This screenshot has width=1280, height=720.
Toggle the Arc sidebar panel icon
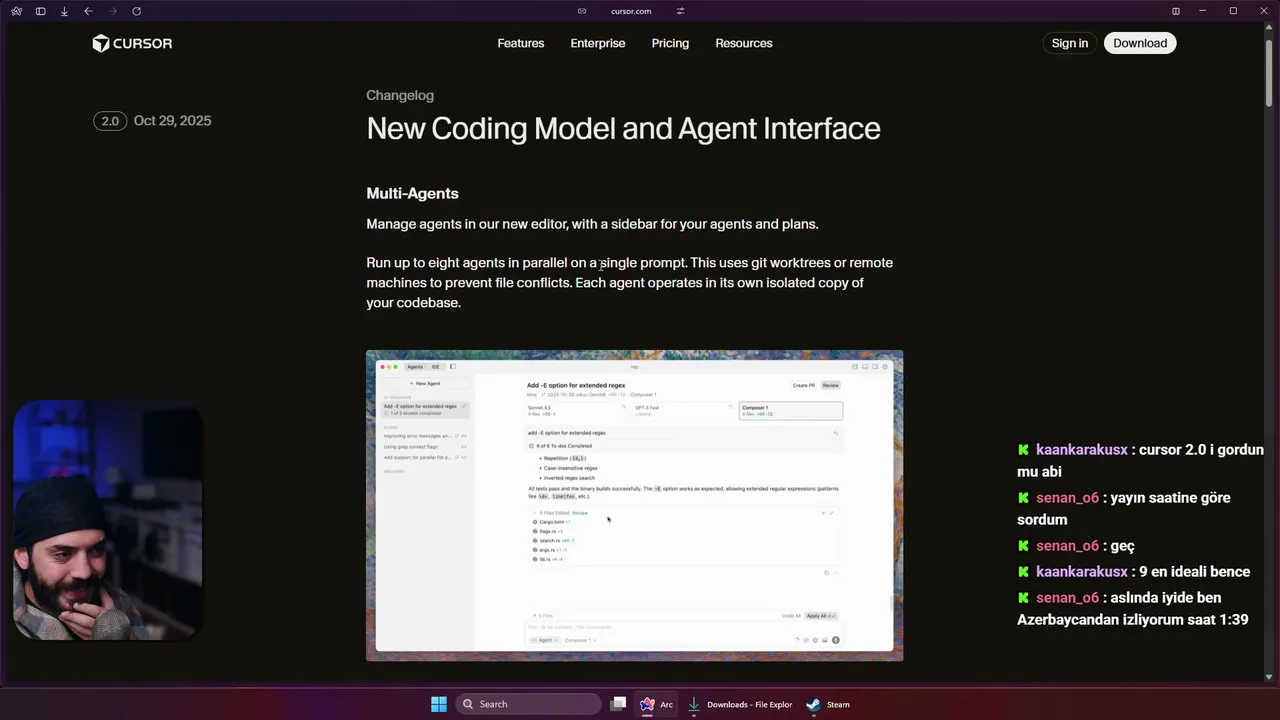pyautogui.click(x=40, y=11)
